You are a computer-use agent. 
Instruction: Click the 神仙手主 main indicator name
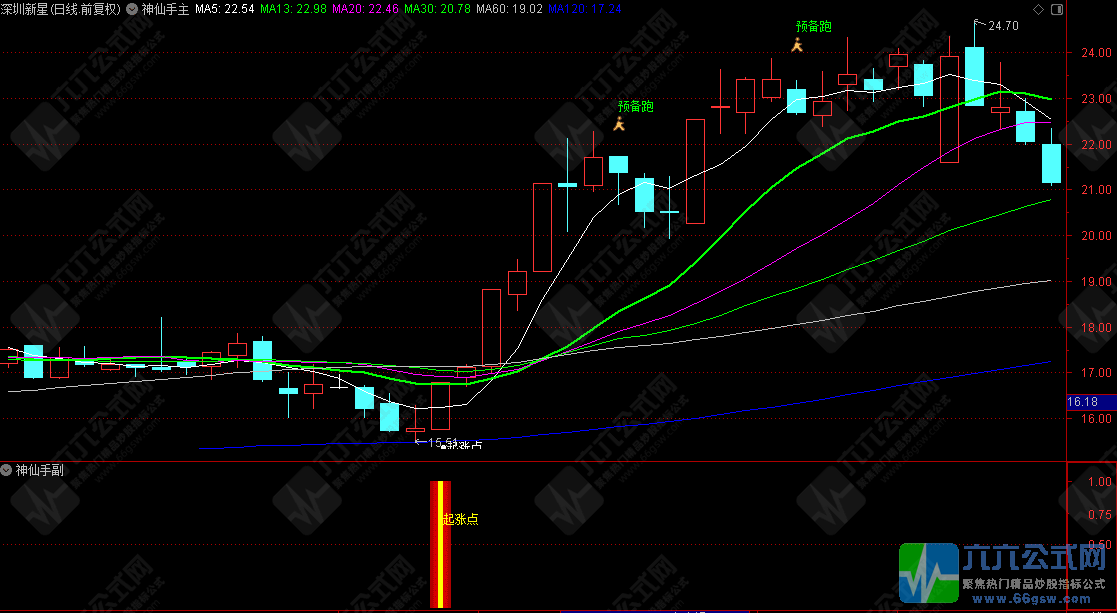(165, 9)
